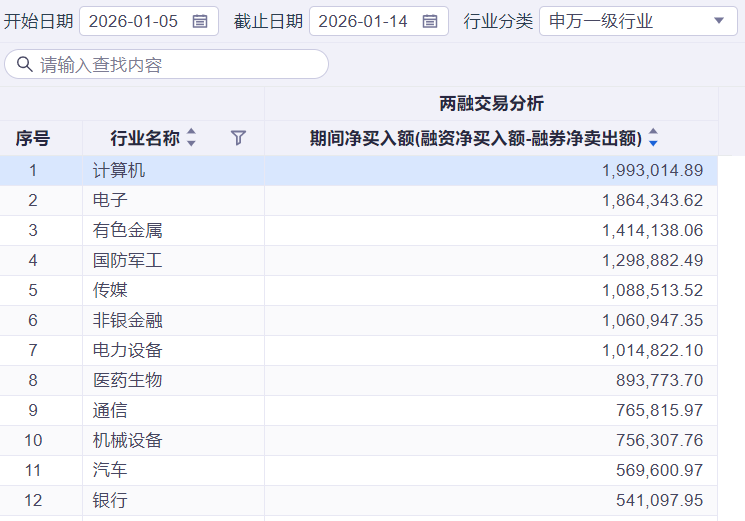
Task: Open the end date calendar picker icon
Action: [x=430, y=21]
